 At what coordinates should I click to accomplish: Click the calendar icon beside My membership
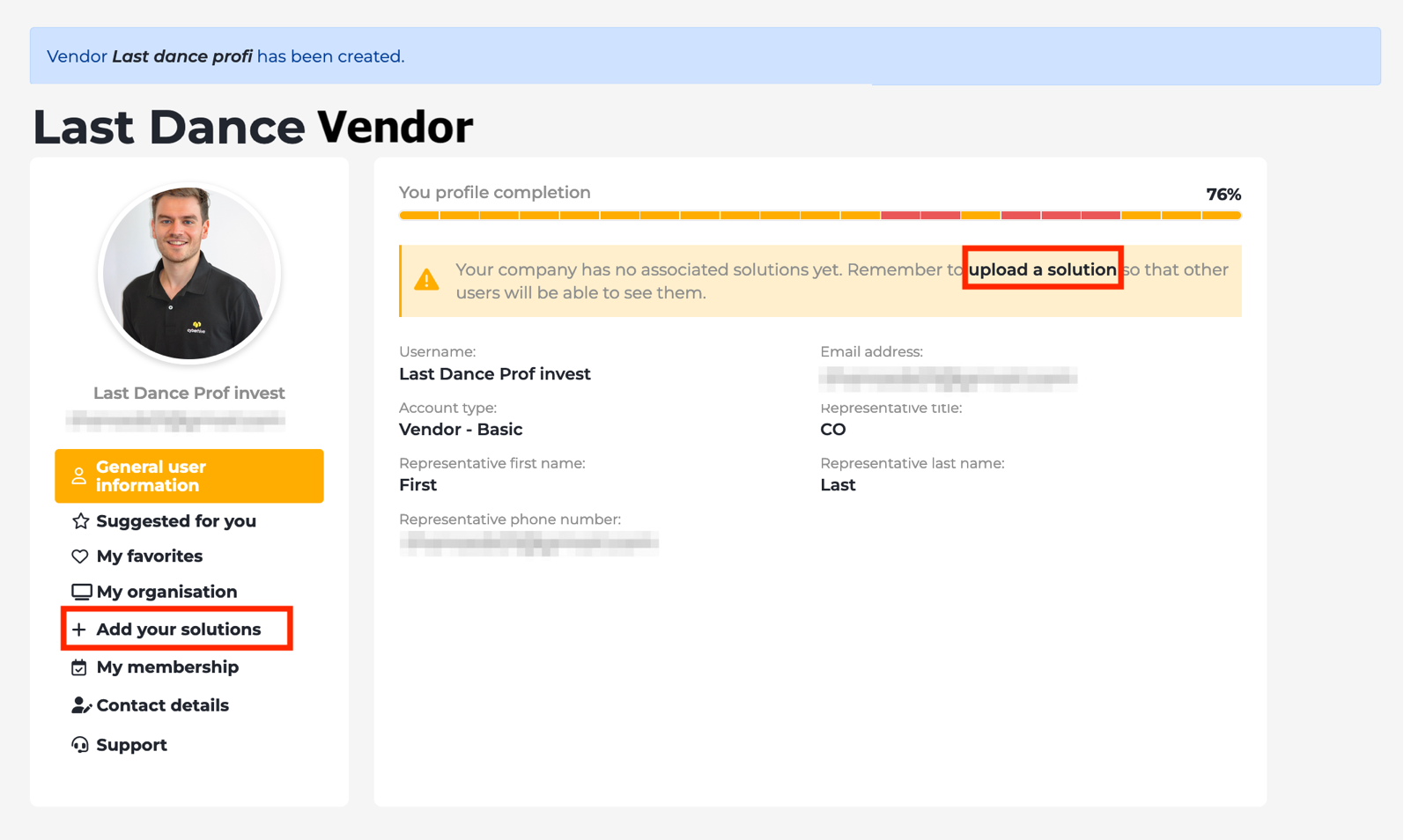tap(79, 667)
